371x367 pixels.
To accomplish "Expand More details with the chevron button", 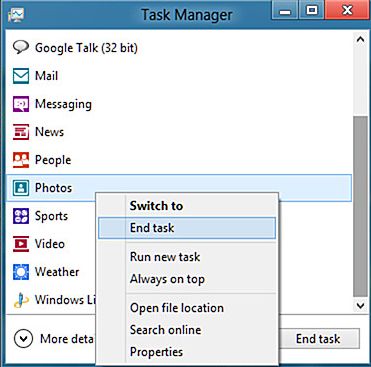I will (23, 339).
